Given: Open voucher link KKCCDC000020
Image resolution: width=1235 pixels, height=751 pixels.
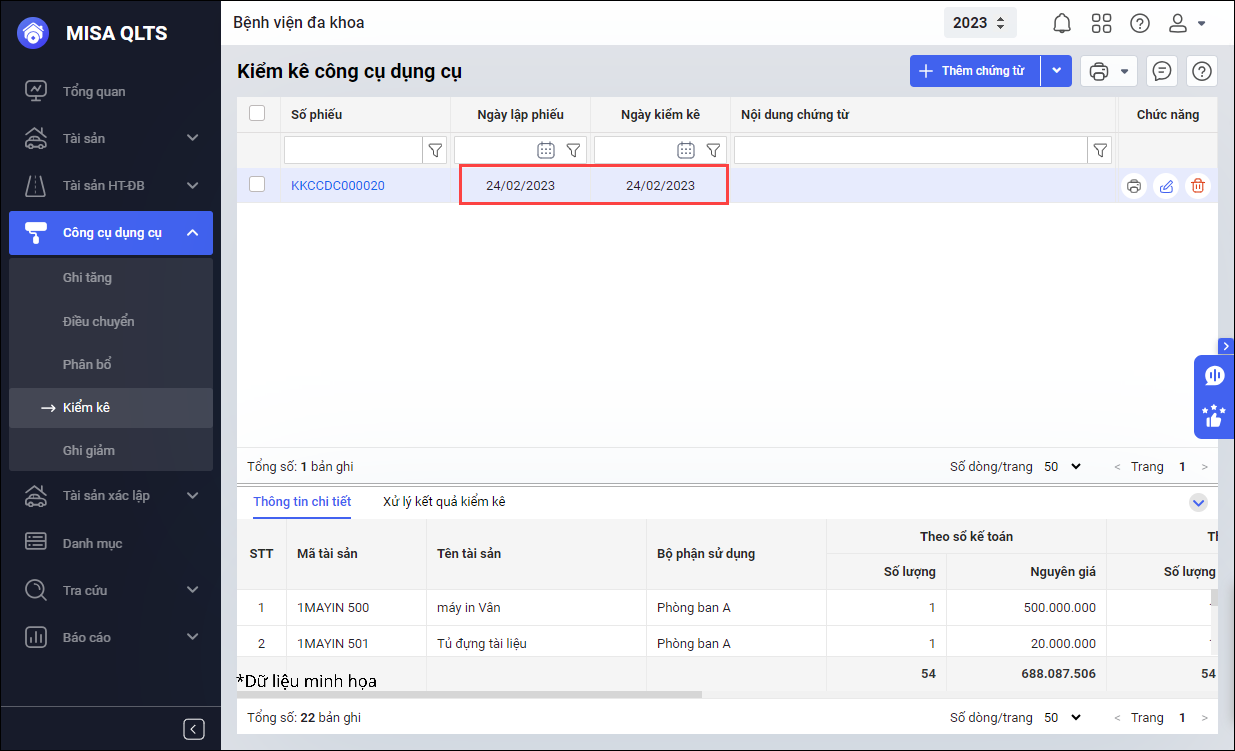Looking at the screenshot, I should coord(337,186).
